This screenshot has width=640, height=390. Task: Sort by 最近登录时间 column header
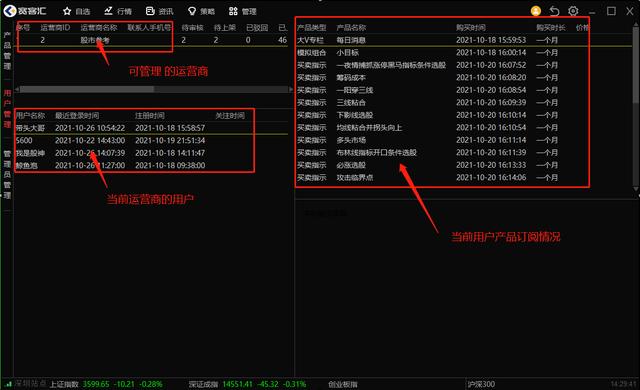(77, 116)
